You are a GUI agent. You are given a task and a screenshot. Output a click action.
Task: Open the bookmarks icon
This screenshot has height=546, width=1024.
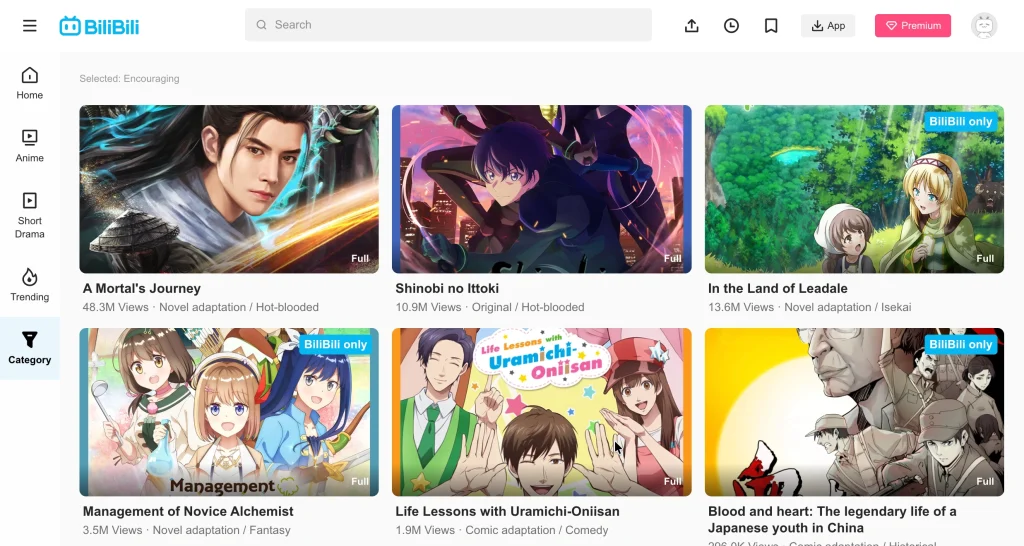tap(771, 25)
